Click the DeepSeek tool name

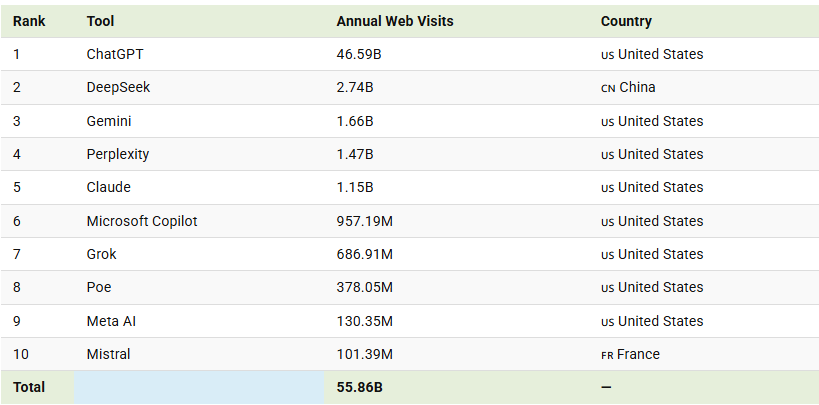[x=118, y=87]
